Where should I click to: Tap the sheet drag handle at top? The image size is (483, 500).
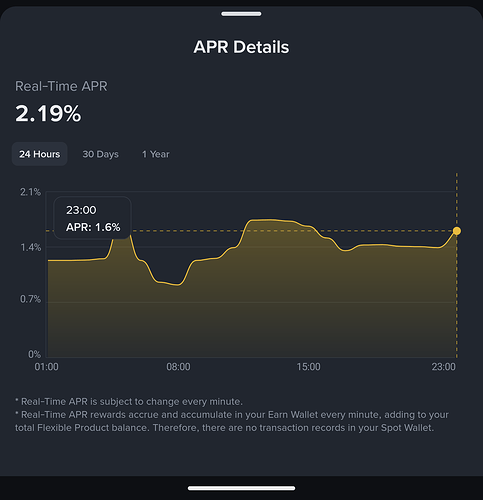(x=241, y=14)
